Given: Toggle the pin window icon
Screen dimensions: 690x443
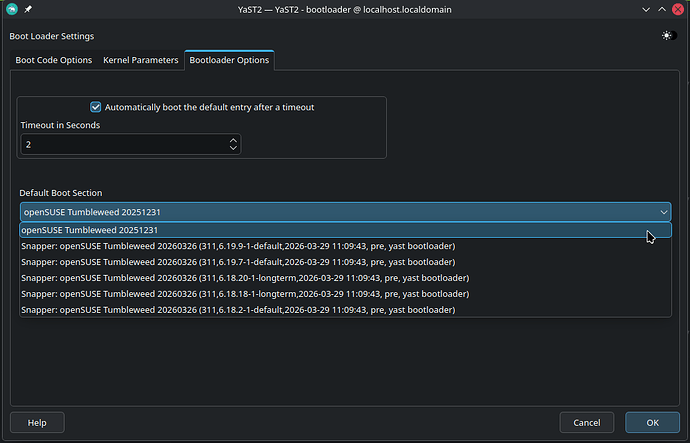Looking at the screenshot, I should [28, 9].
